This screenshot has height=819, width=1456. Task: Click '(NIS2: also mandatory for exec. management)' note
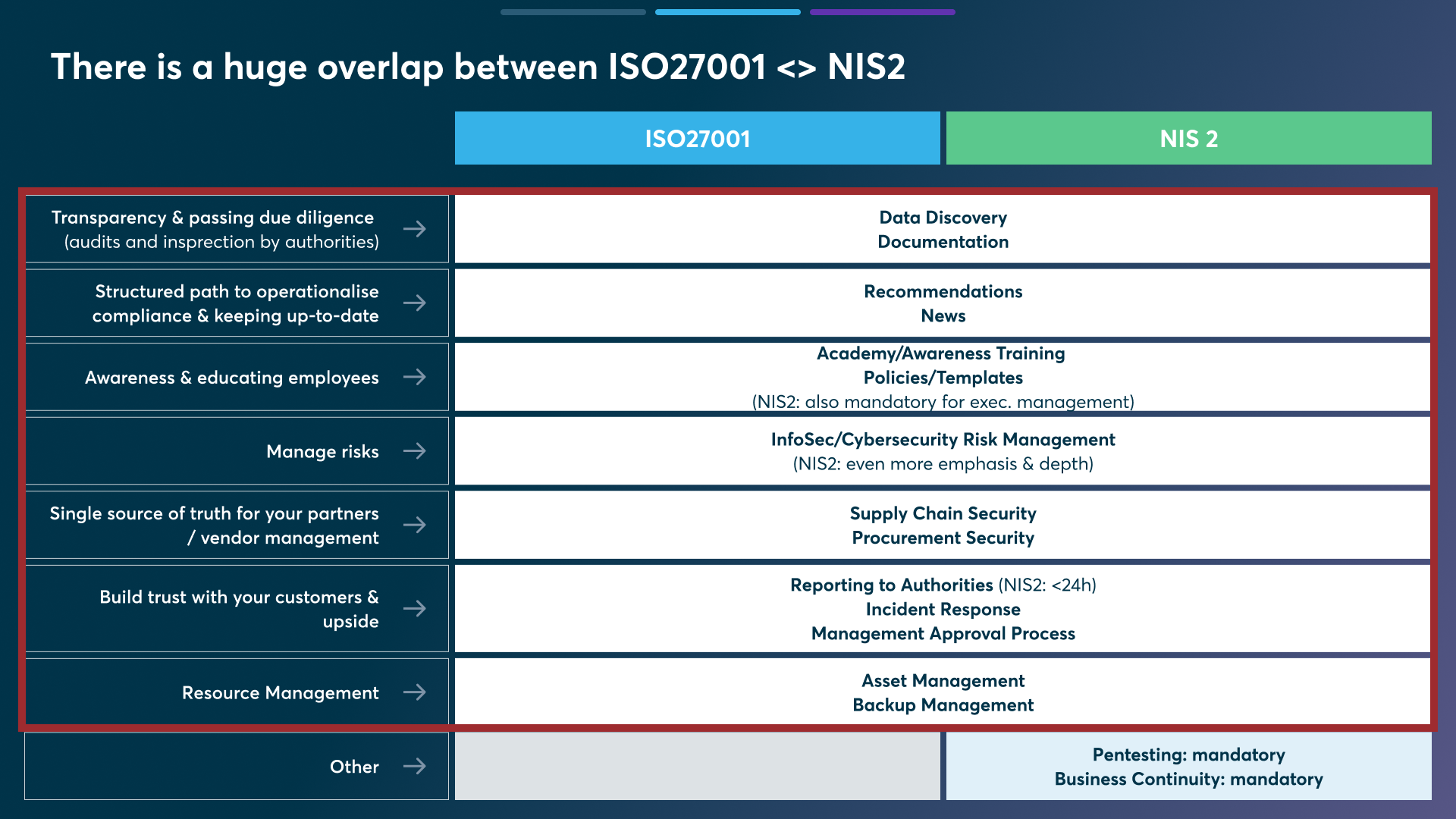(943, 402)
